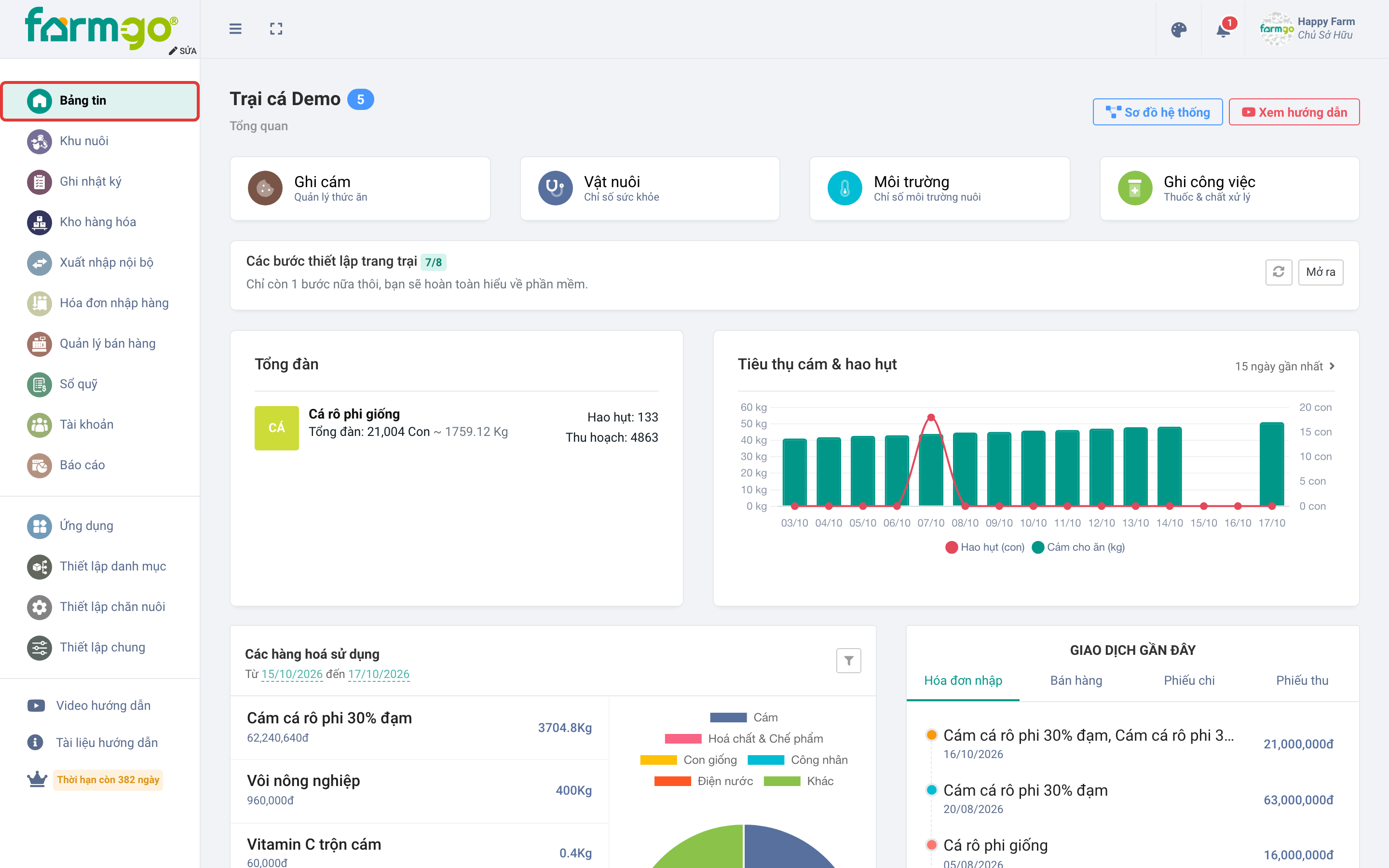Enter fullscreen mode via brackets icon
The height and width of the screenshot is (868, 1389).
coord(276,29)
